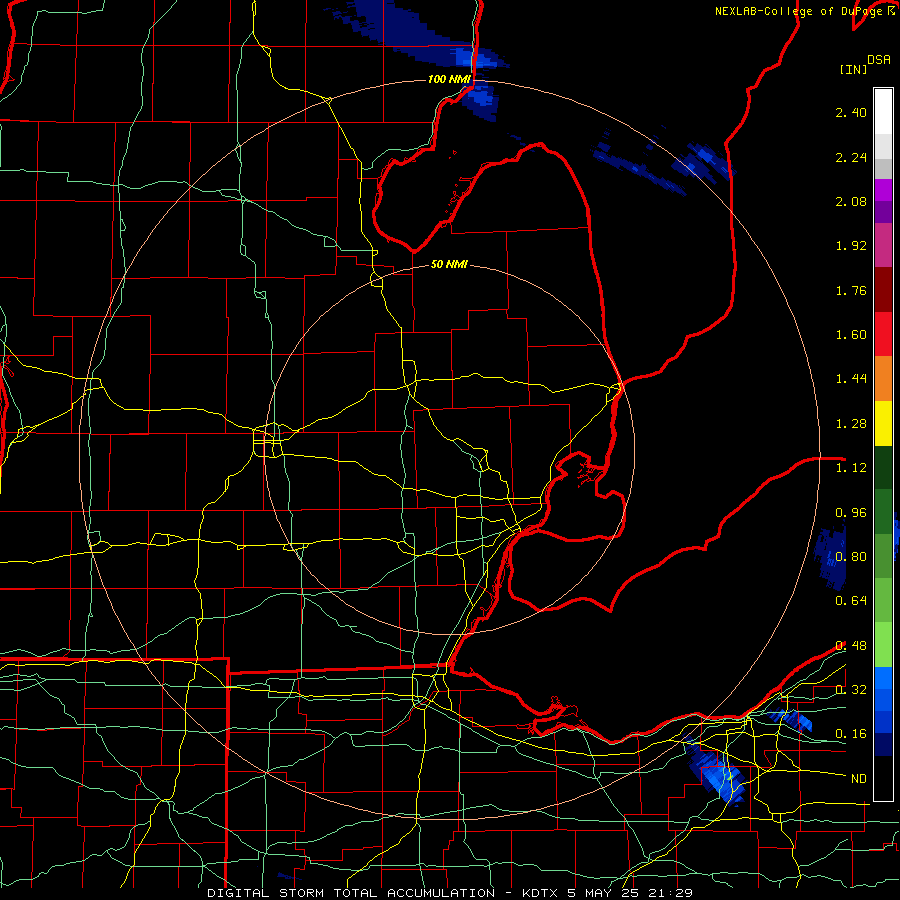Click the black ND swatch at legend bottom
Viewport: 900px width, 900px height.
(883, 778)
